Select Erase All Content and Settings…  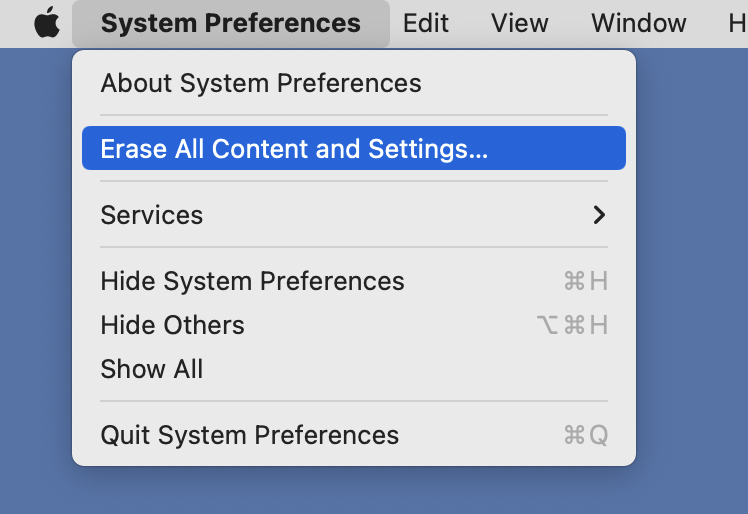(354, 148)
